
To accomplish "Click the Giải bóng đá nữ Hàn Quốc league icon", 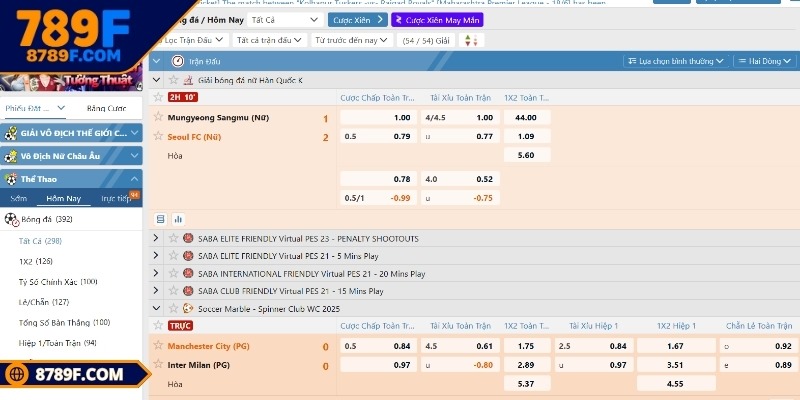I will point(188,80).
